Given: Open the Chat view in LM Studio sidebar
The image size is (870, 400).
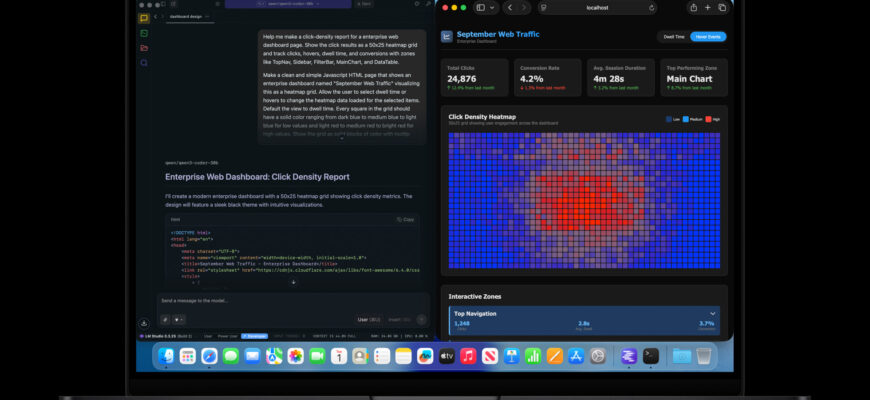Looking at the screenshot, I should coord(144,18).
